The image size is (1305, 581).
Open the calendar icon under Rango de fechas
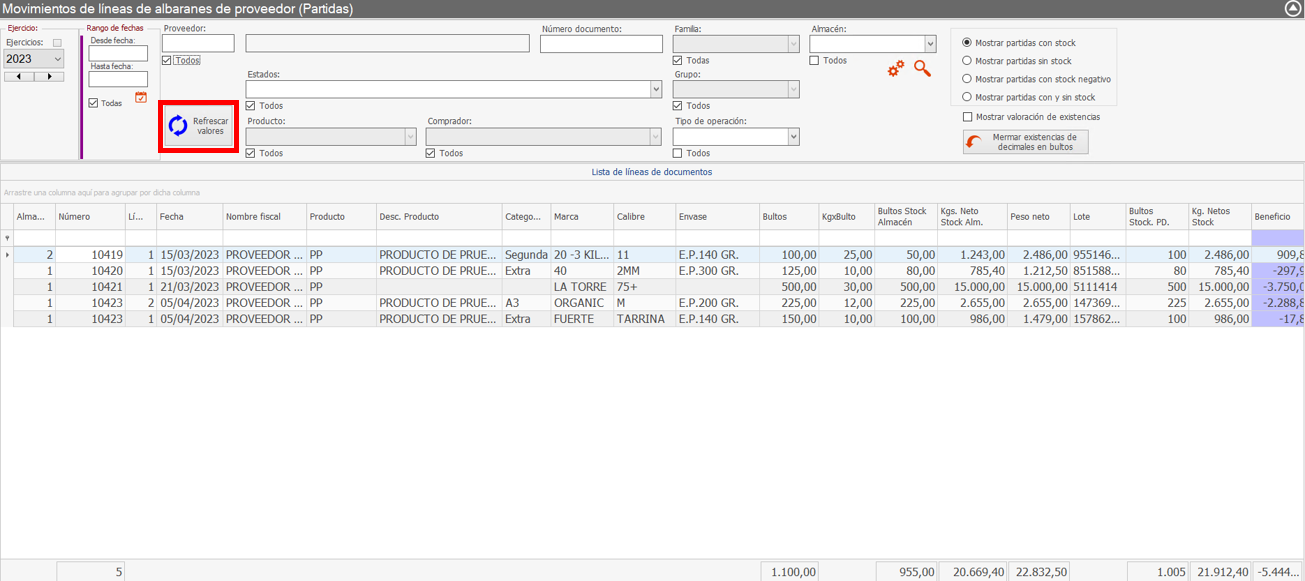[x=141, y=97]
